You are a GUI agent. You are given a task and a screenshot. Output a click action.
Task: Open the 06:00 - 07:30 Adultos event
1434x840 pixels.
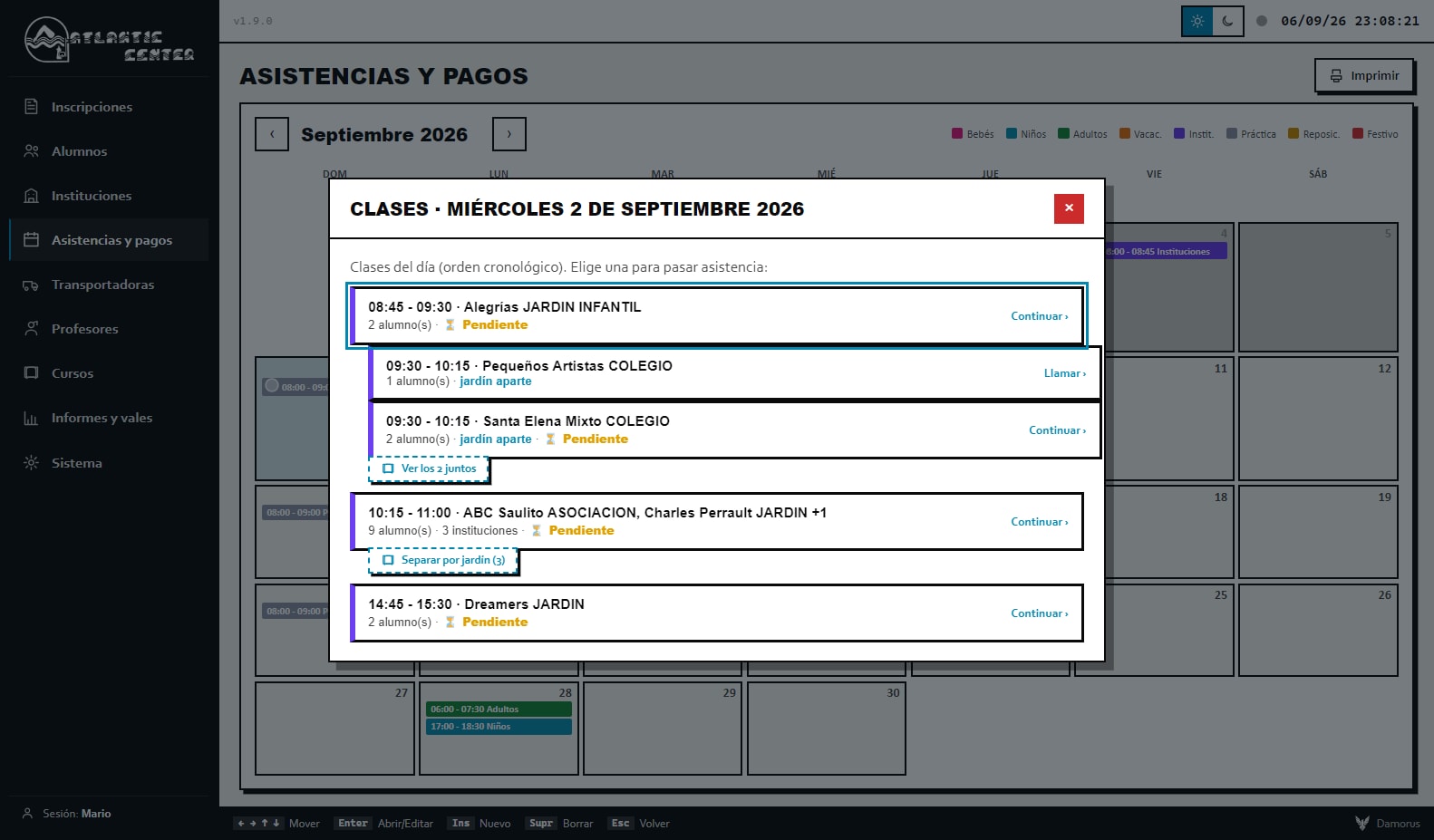499,710
